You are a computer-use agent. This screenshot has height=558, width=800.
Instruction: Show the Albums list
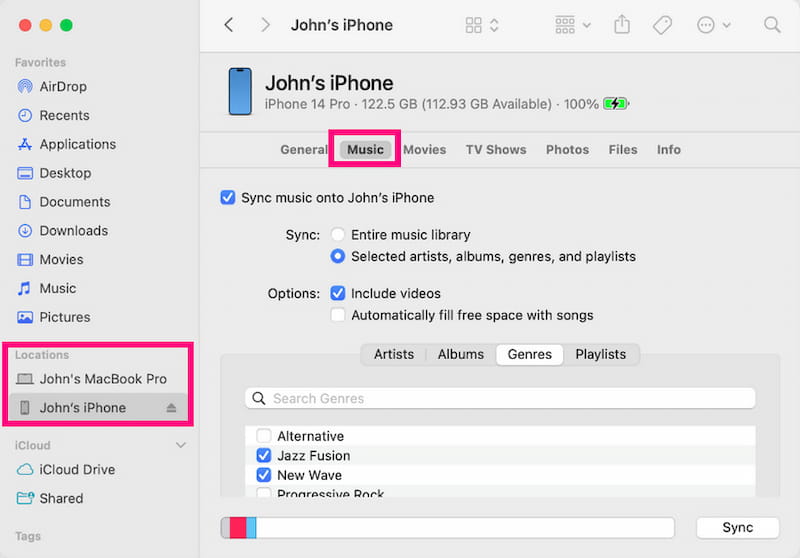(x=461, y=354)
